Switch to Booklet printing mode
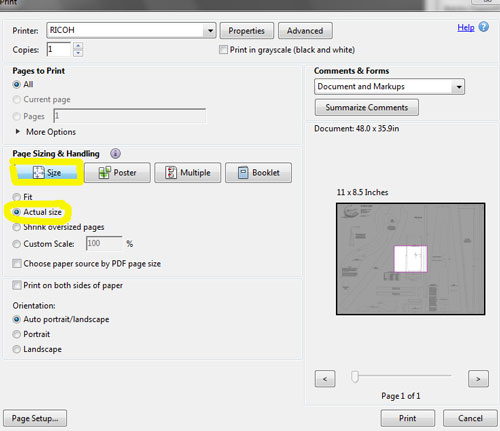The height and width of the screenshot is (431, 500). (258, 173)
